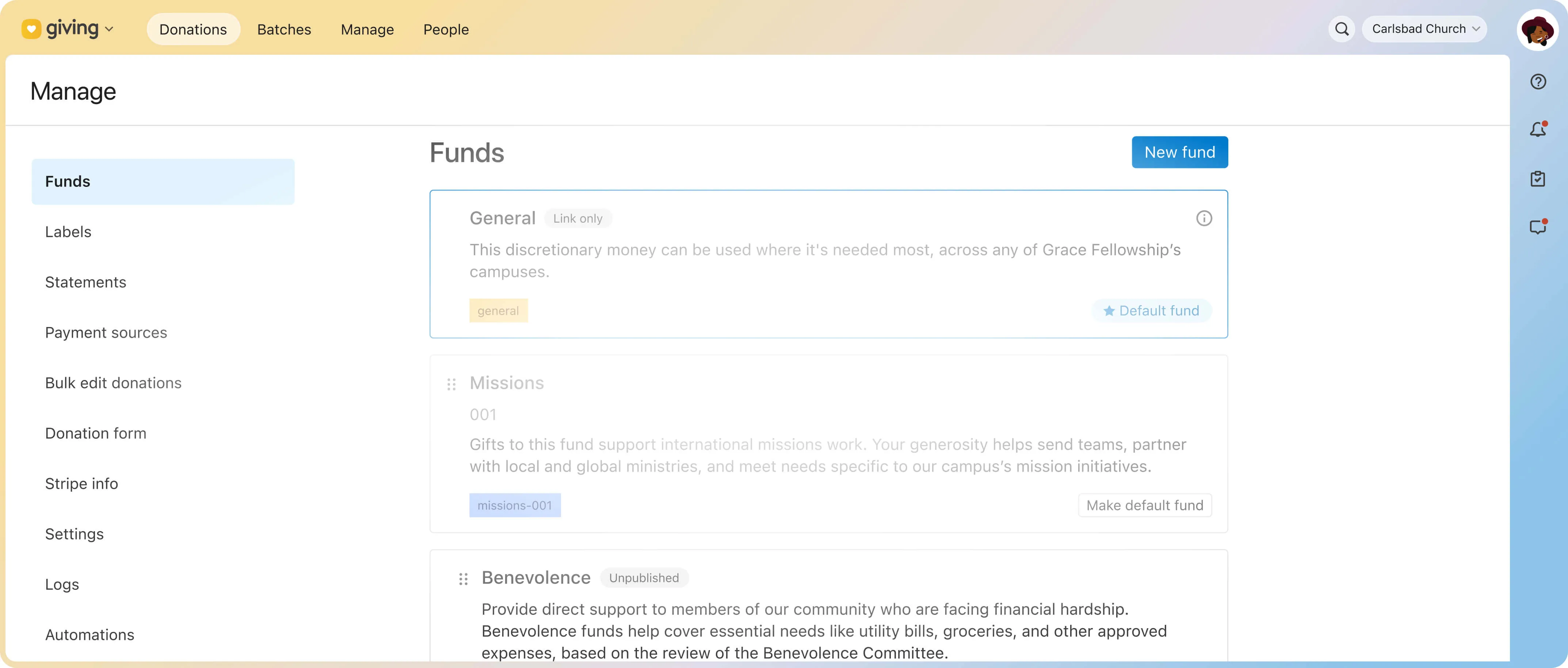Viewport: 1568px width, 668px height.
Task: Click the Funds page heading
Action: 467,152
